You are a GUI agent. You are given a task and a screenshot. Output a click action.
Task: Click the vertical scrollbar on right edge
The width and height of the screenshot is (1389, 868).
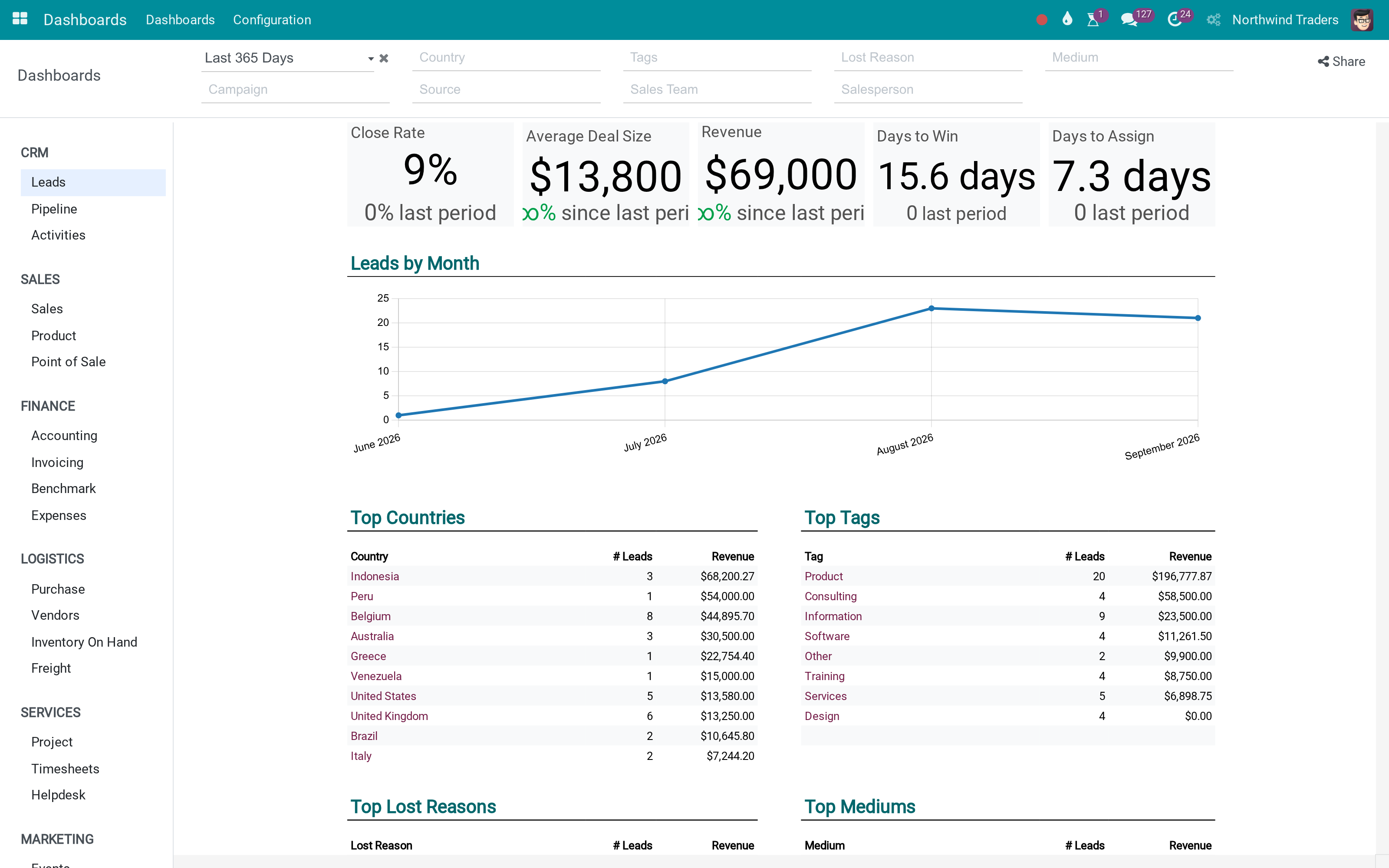pyautogui.click(x=1382, y=488)
